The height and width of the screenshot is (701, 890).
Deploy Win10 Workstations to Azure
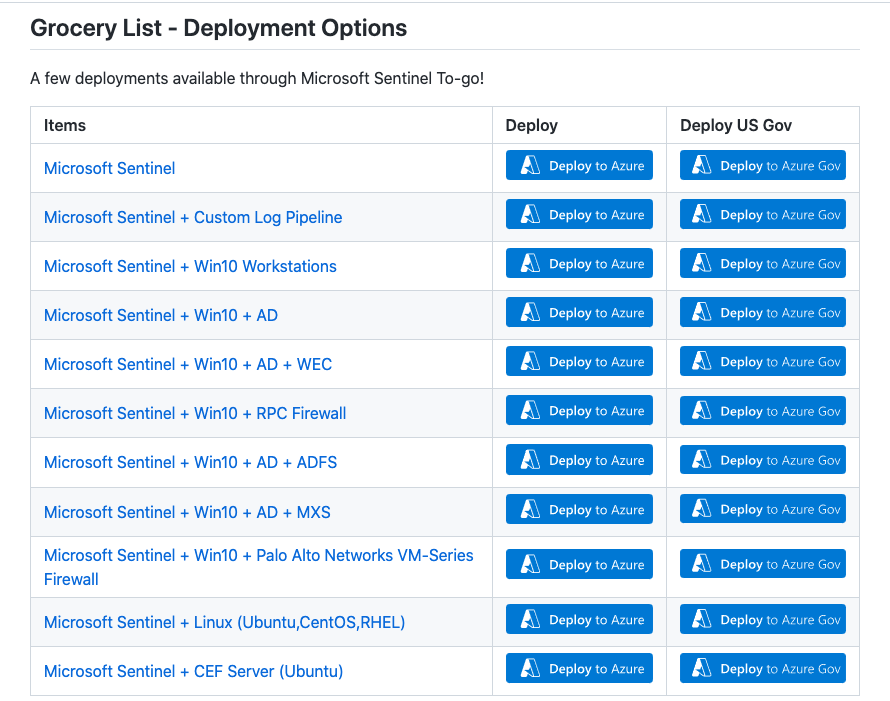coord(579,264)
